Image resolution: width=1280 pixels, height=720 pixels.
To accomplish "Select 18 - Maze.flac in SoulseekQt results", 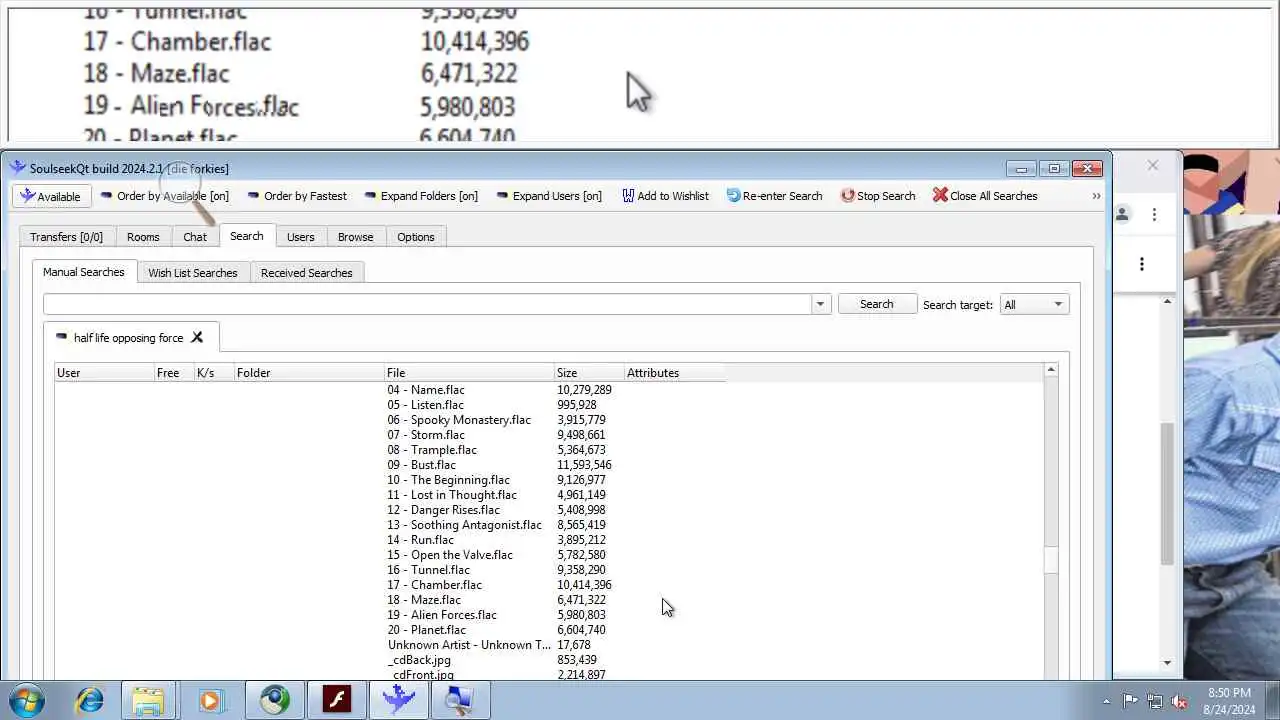I will click(424, 600).
